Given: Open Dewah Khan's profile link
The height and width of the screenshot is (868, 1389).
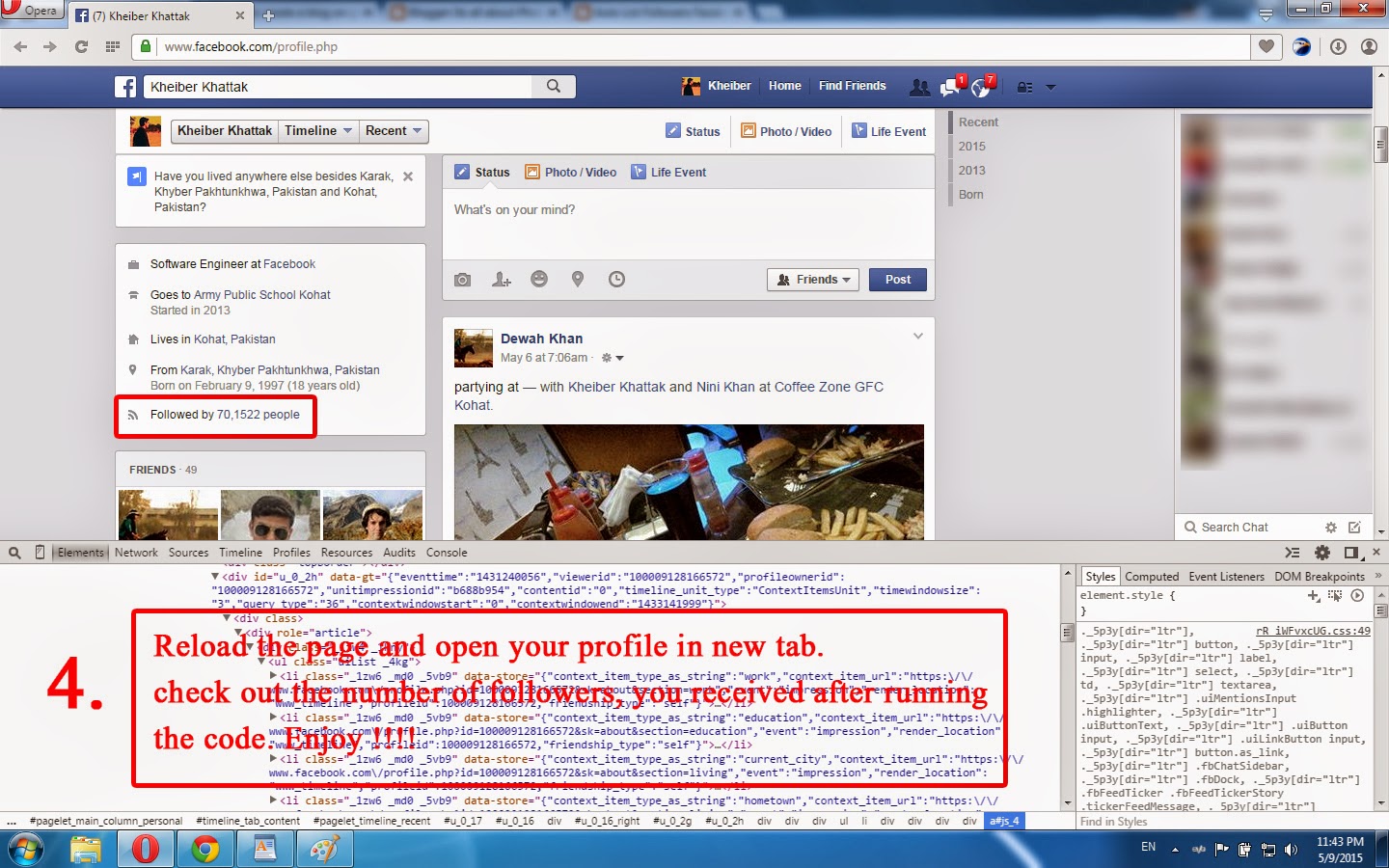Looking at the screenshot, I should point(540,339).
